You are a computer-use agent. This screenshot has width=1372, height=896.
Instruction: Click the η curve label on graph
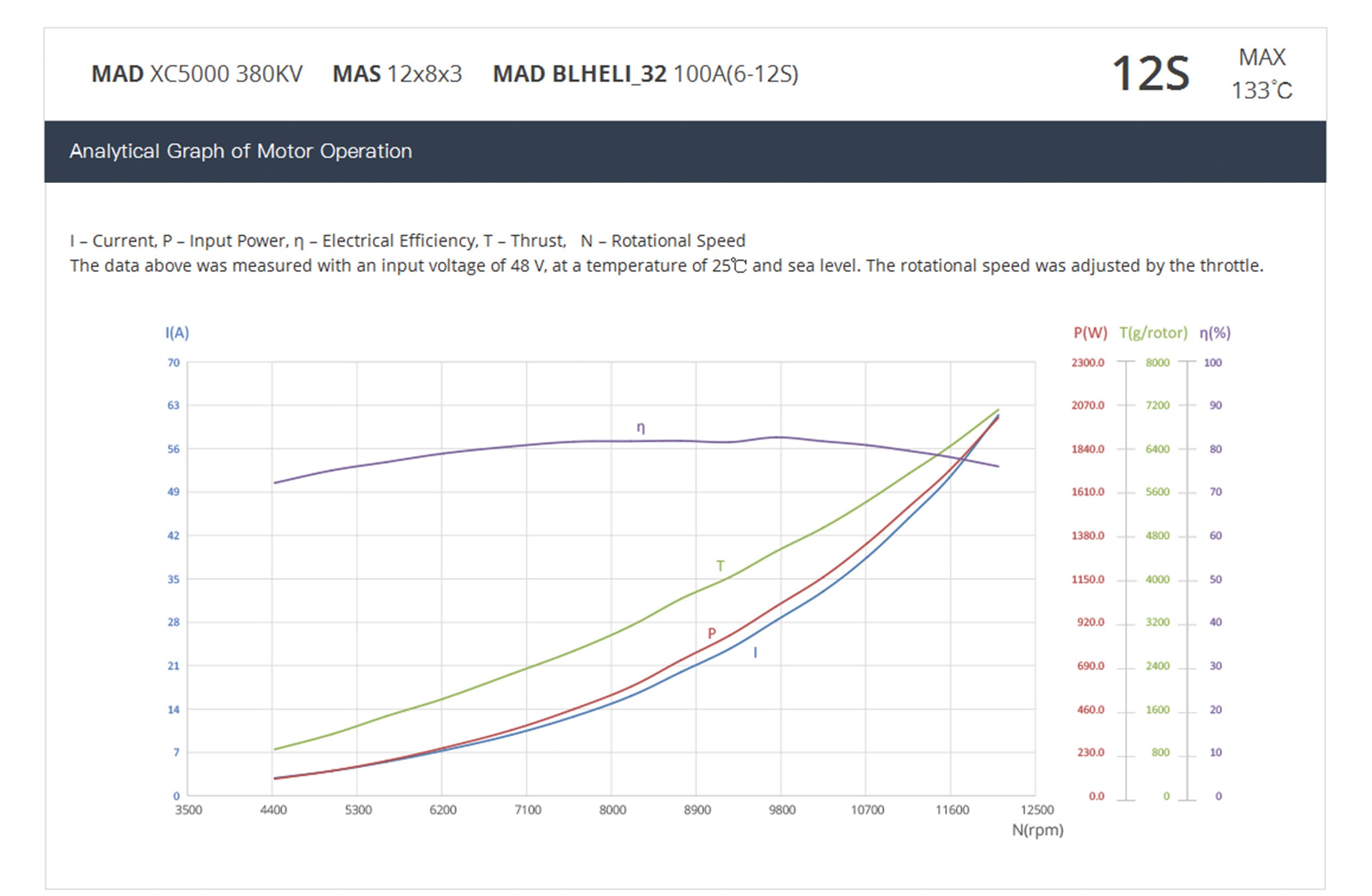(x=640, y=427)
